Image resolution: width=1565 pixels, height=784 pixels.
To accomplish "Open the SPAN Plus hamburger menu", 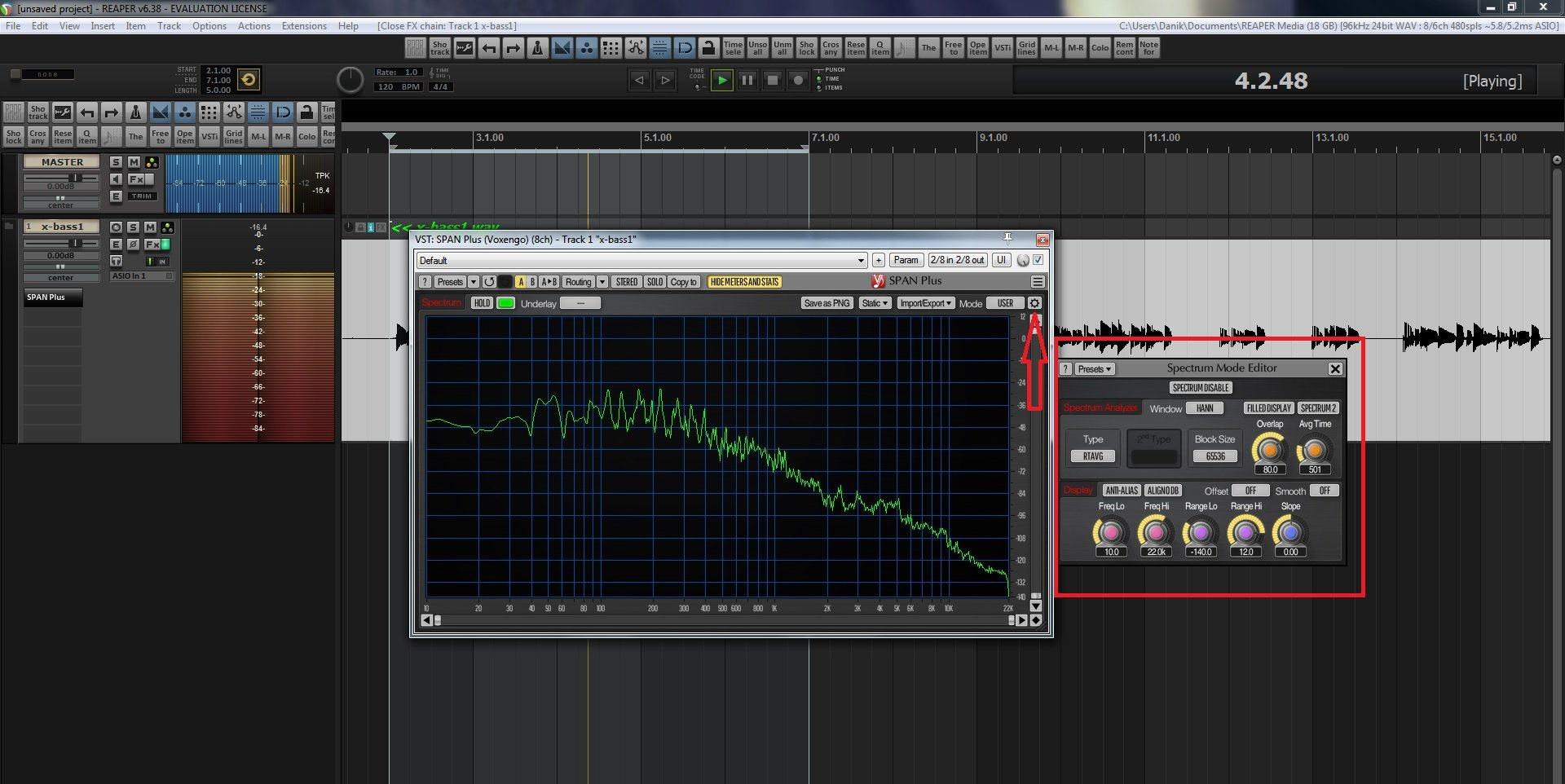I will (x=1038, y=282).
